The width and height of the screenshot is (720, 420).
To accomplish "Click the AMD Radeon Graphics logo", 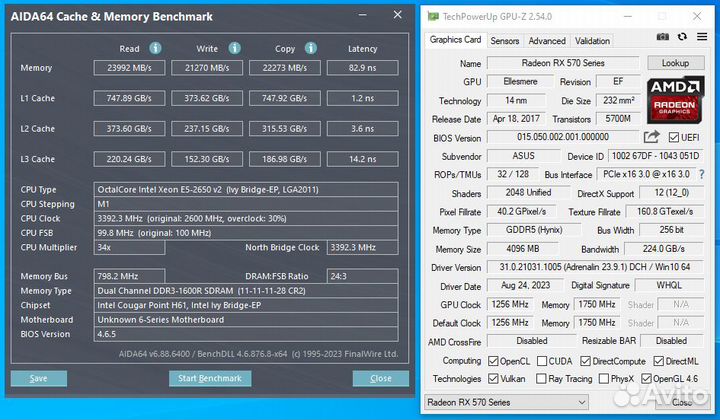I will [675, 101].
